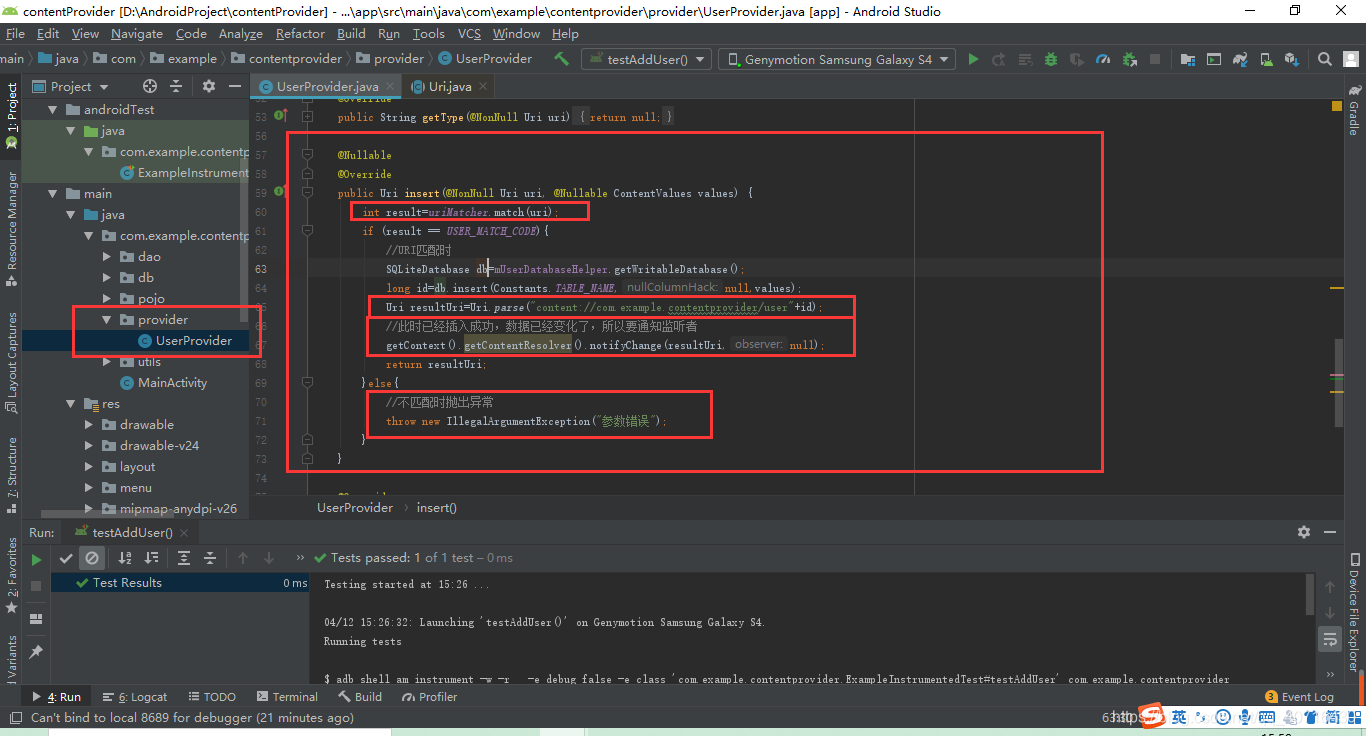
Task: Open Project panel settings gear
Action: tap(209, 86)
